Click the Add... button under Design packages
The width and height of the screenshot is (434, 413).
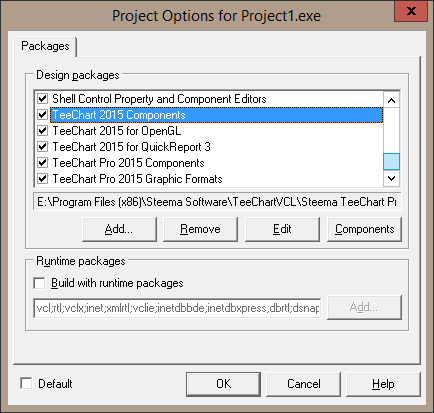coord(119,229)
